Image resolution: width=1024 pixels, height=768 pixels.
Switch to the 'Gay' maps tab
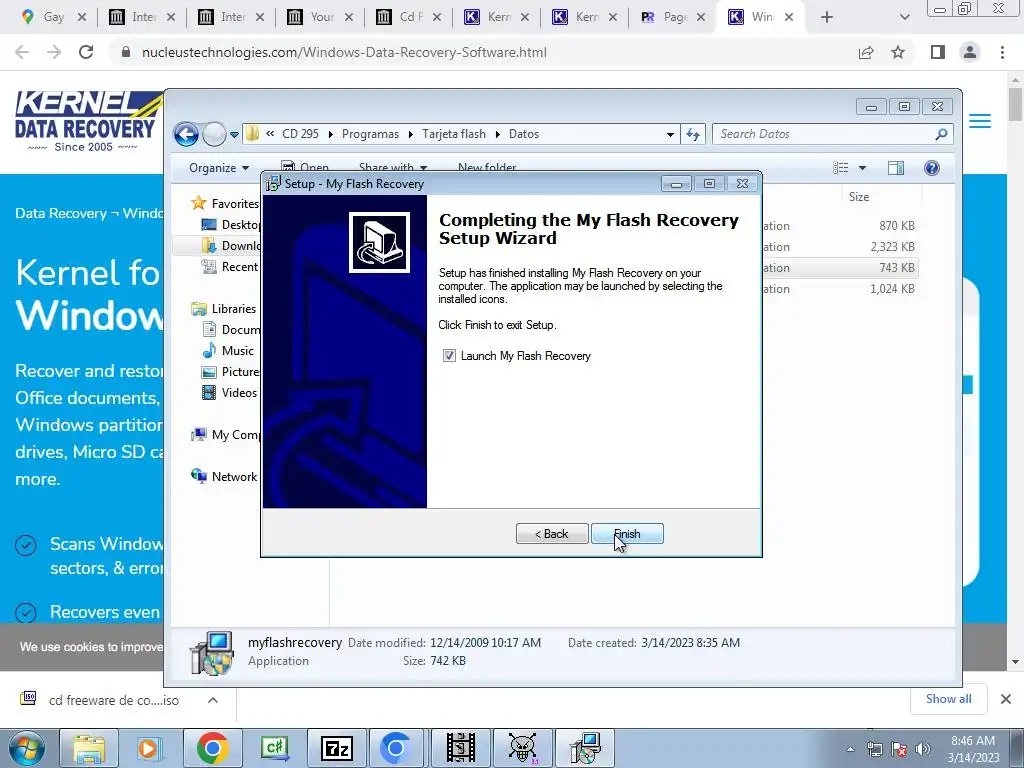(x=54, y=18)
